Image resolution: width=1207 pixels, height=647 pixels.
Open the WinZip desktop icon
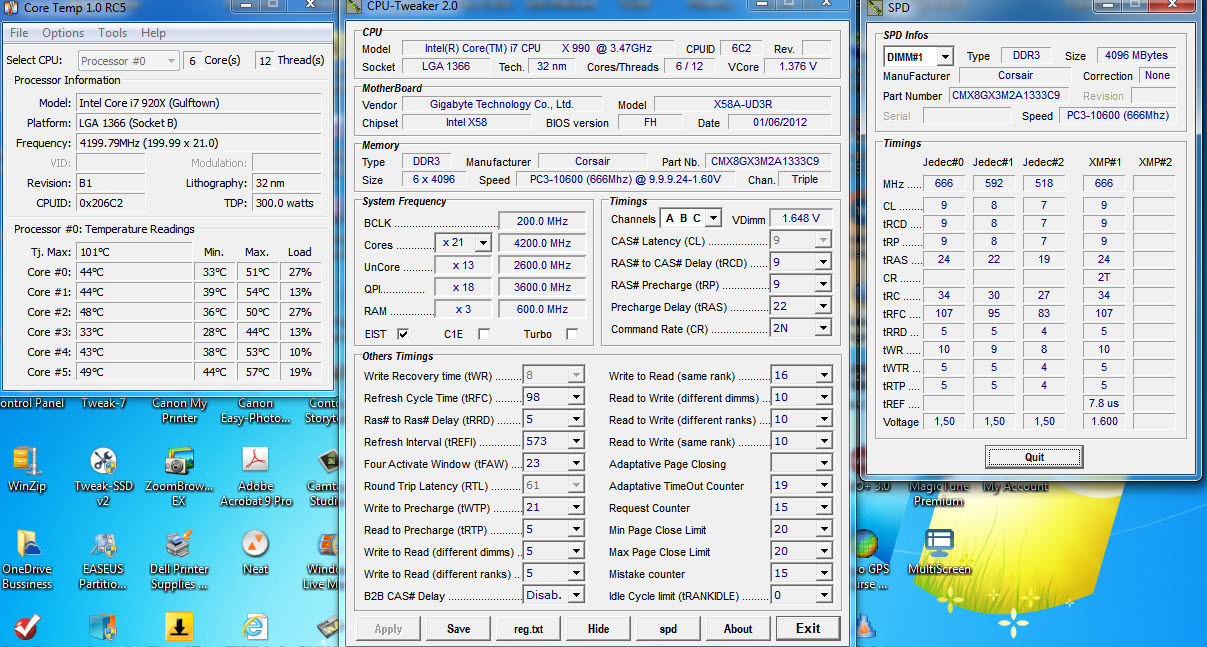[x=27, y=461]
